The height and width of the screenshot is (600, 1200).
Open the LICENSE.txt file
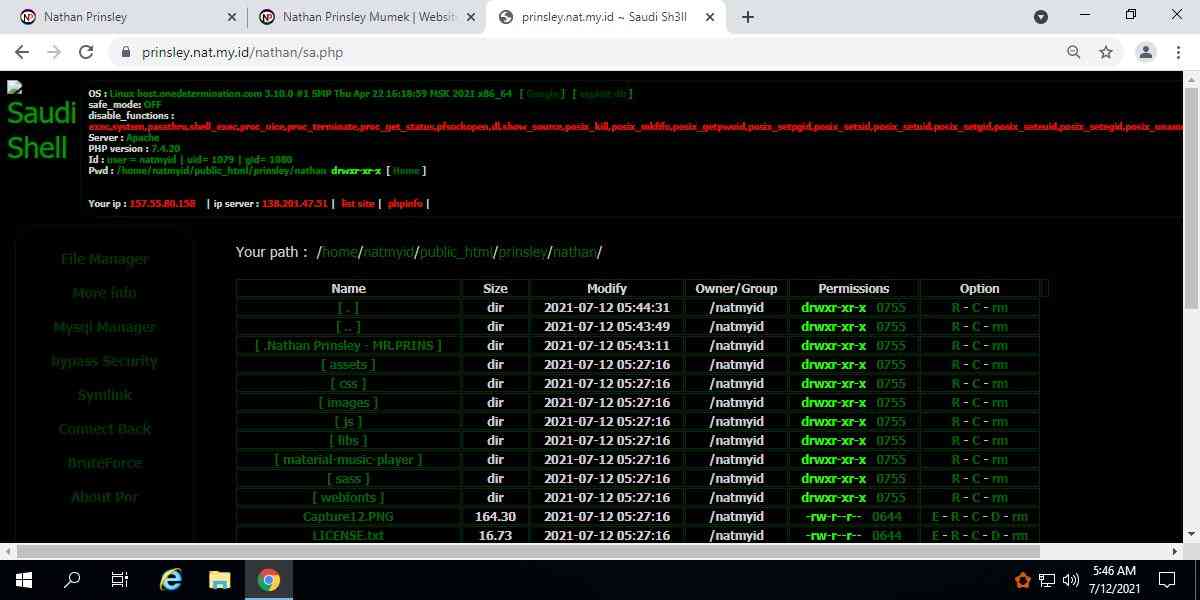[348, 536]
